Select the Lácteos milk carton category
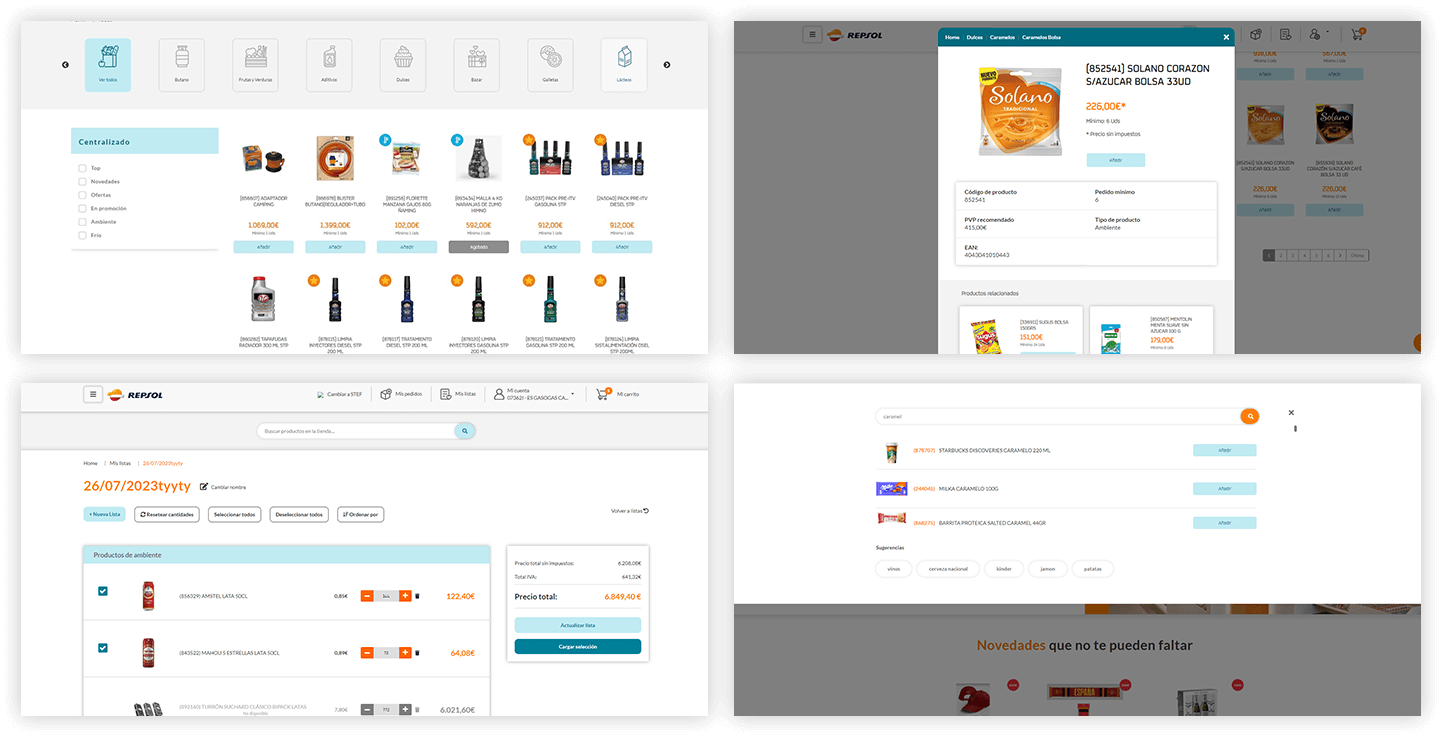The image size is (1448, 747). (x=624, y=65)
